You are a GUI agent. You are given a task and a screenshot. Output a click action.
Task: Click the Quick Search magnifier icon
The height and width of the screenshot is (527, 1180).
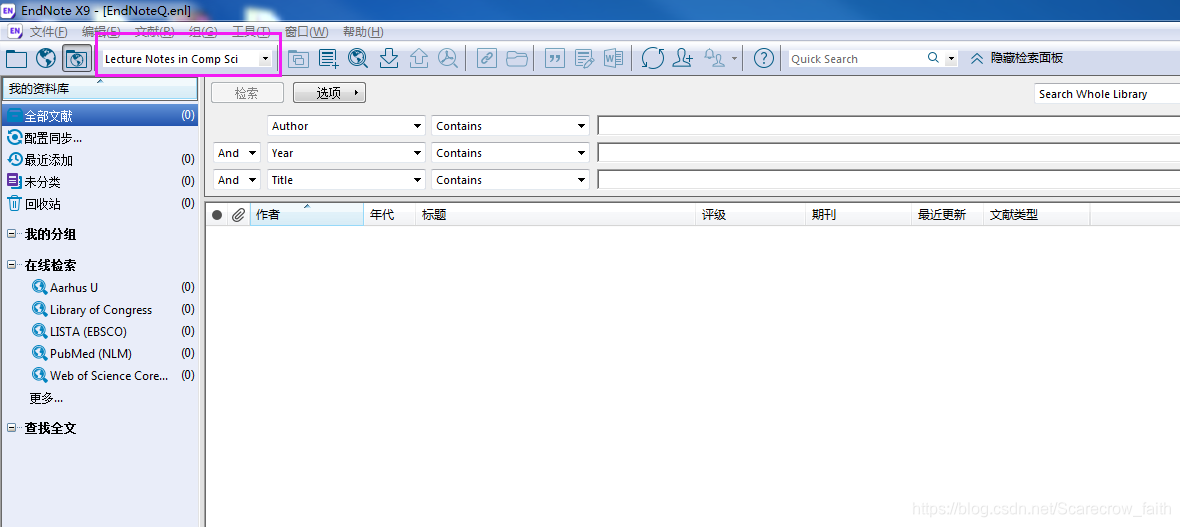click(933, 58)
